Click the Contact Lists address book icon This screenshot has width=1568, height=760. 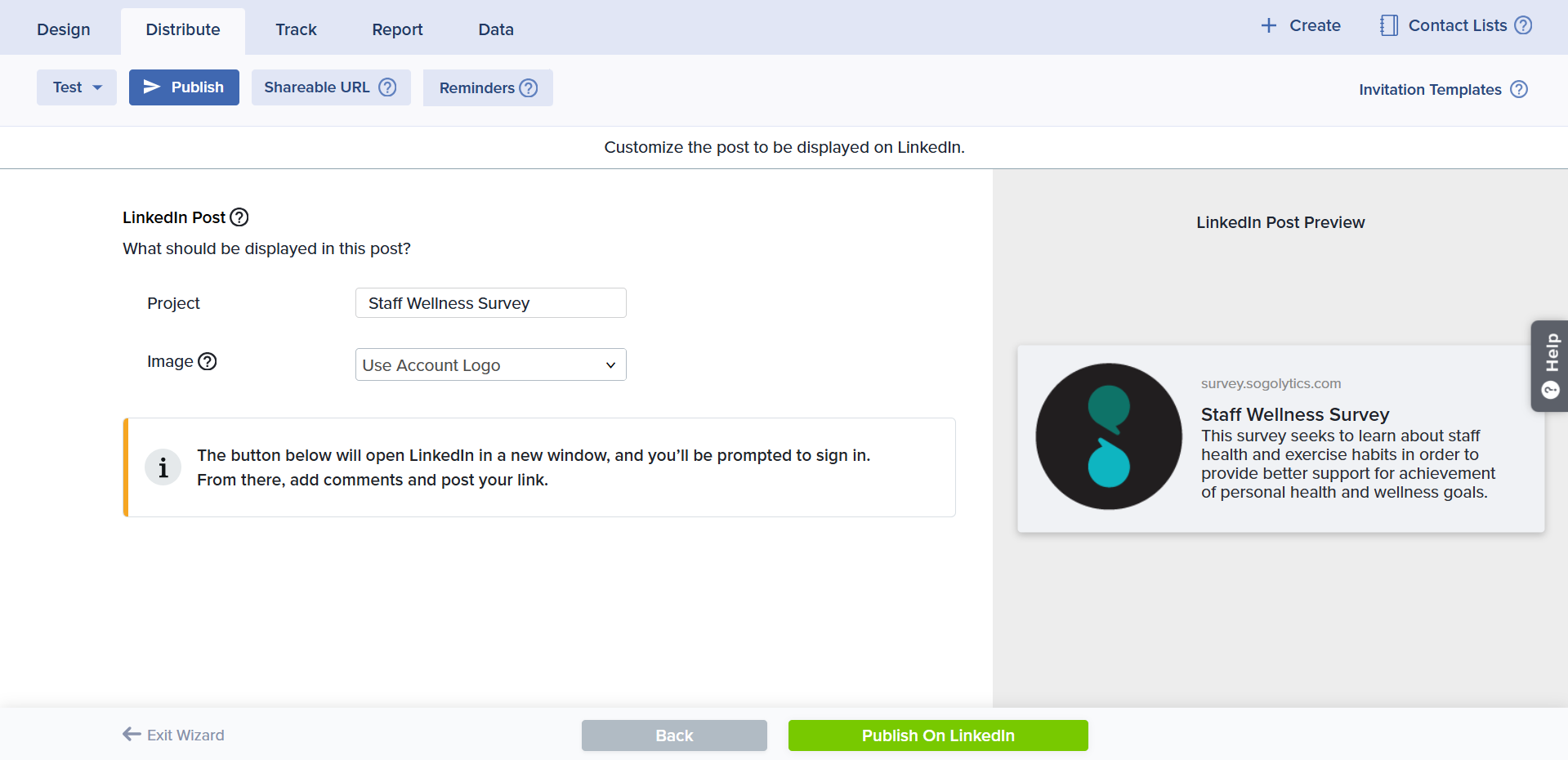(1388, 25)
